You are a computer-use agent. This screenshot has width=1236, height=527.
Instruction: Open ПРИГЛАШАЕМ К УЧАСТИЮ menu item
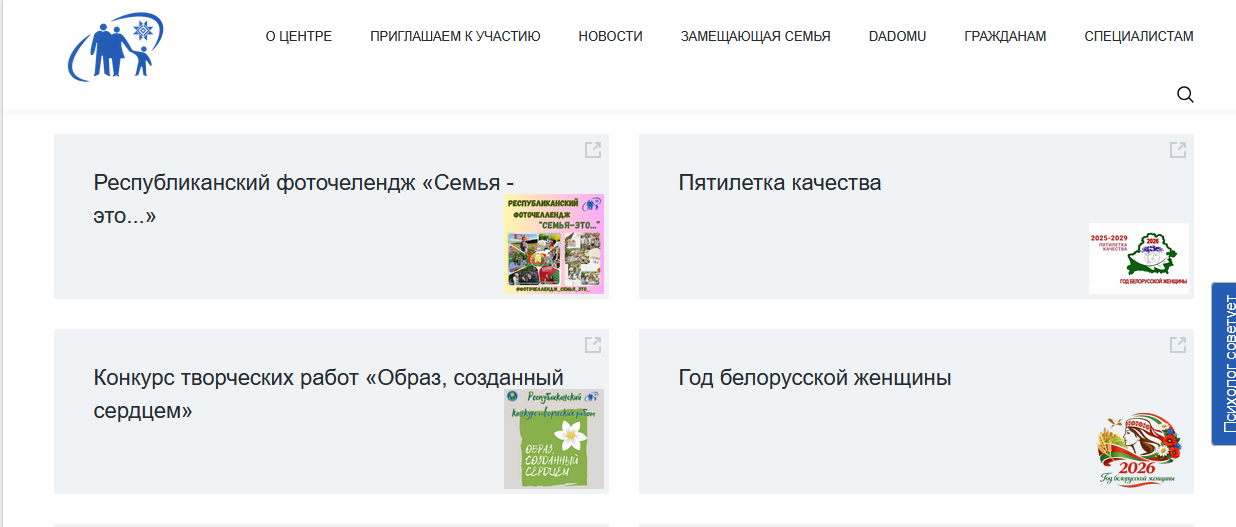[455, 37]
